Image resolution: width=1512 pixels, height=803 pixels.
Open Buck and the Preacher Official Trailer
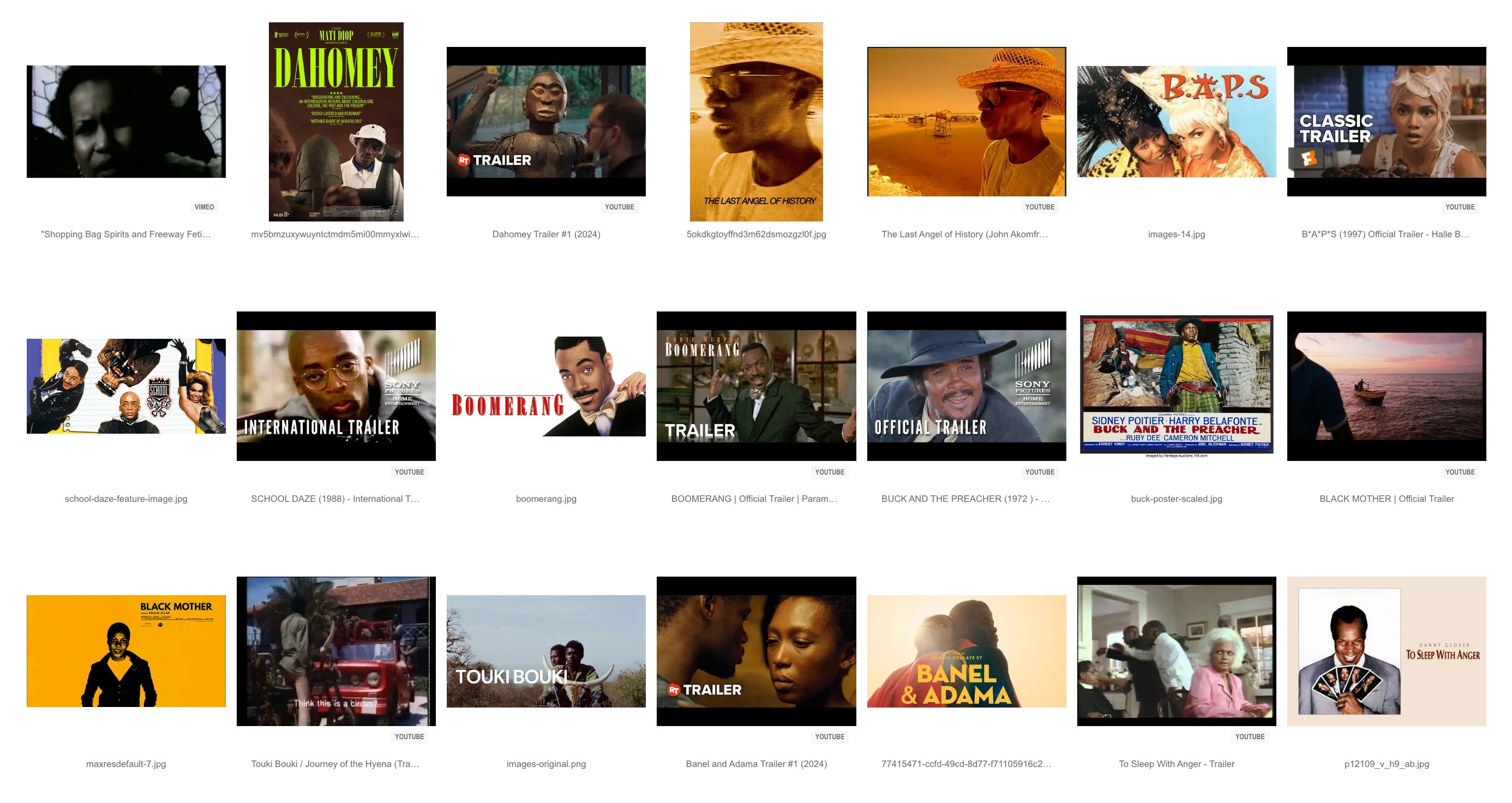[x=966, y=386]
